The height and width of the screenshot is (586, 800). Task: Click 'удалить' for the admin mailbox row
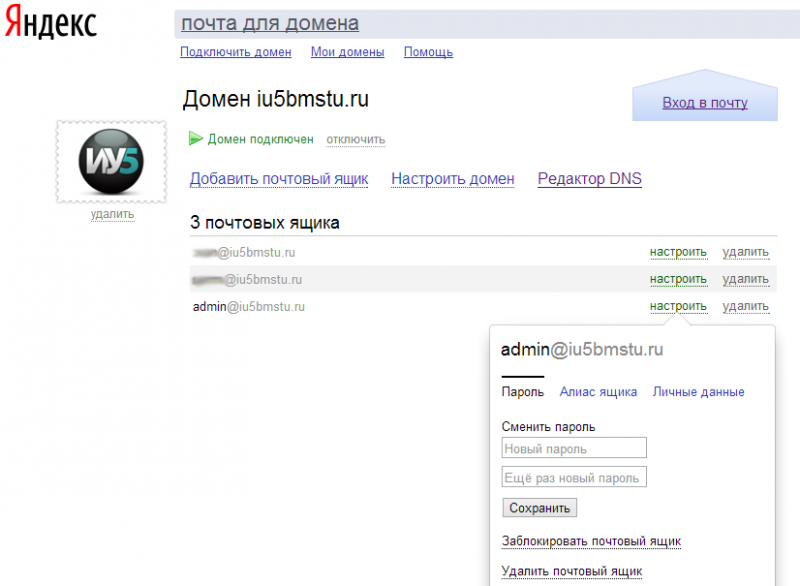[x=745, y=306]
